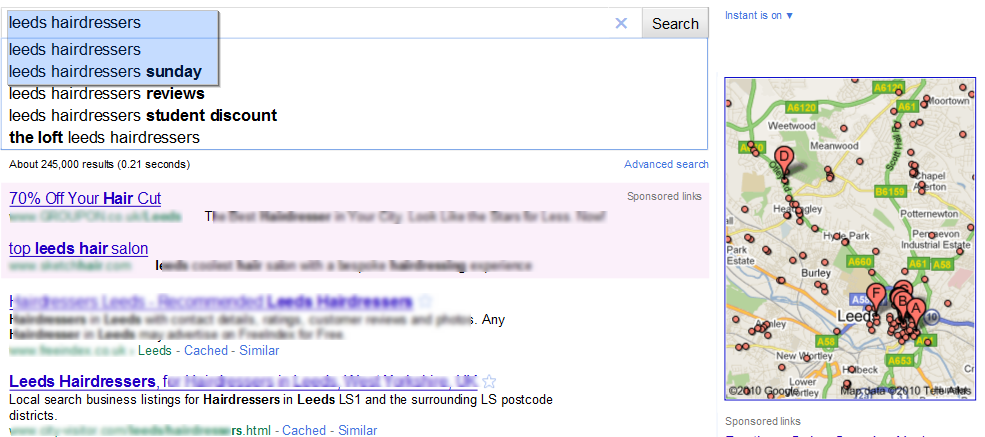Click the Search button

(675, 24)
